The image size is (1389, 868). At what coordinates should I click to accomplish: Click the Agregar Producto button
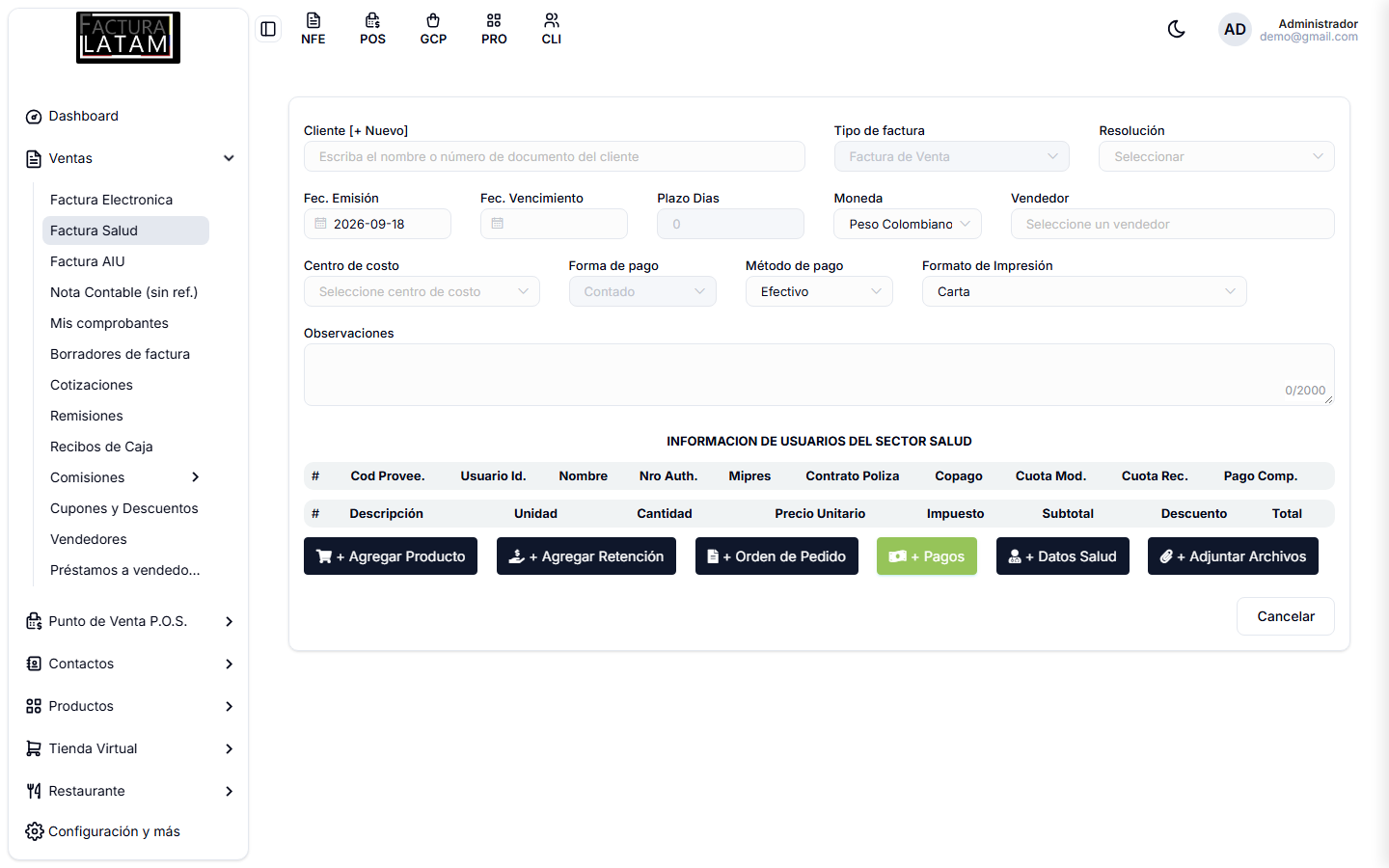tap(391, 556)
